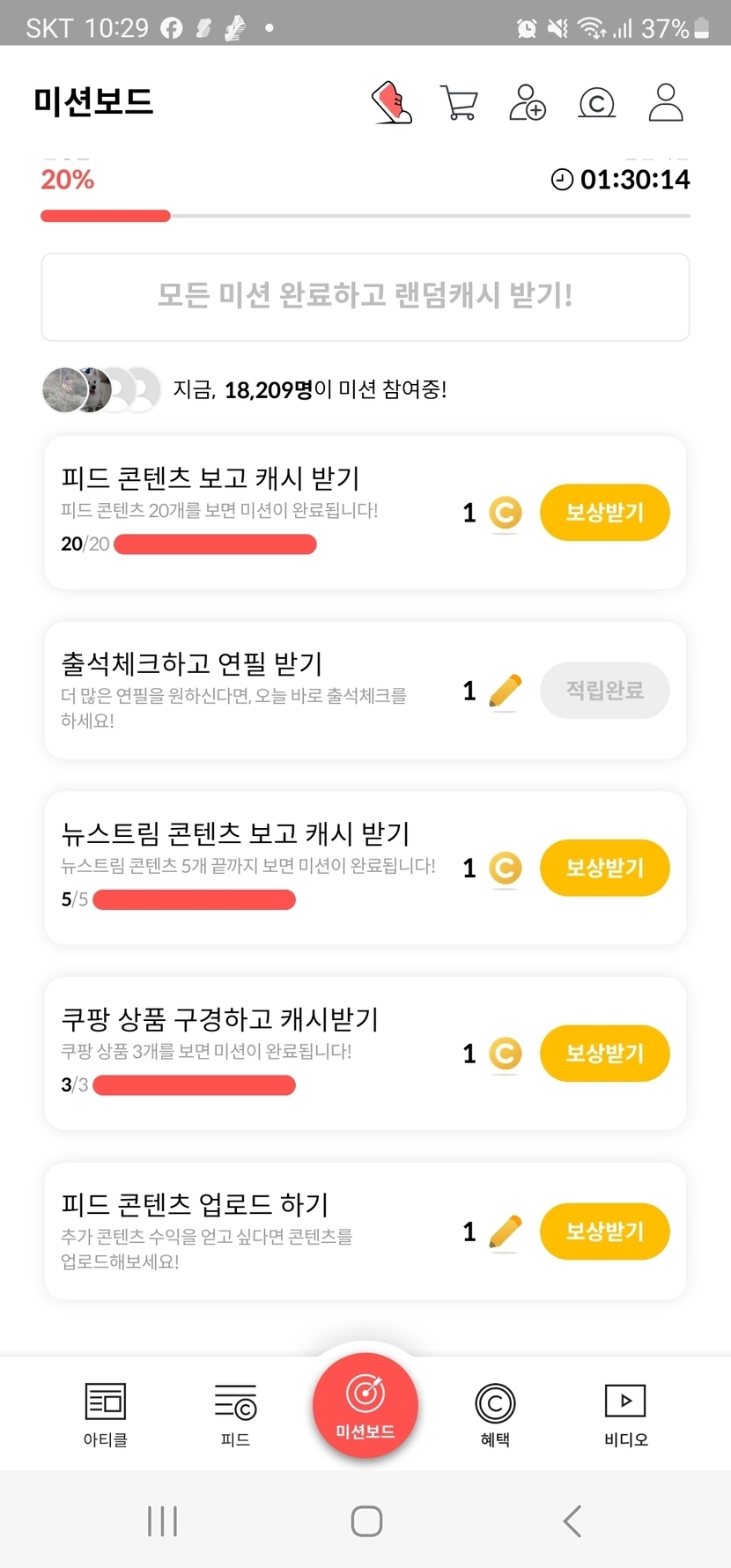The height and width of the screenshot is (1568, 731).
Task: Switch to the 아티클 tab
Action: [106, 1413]
